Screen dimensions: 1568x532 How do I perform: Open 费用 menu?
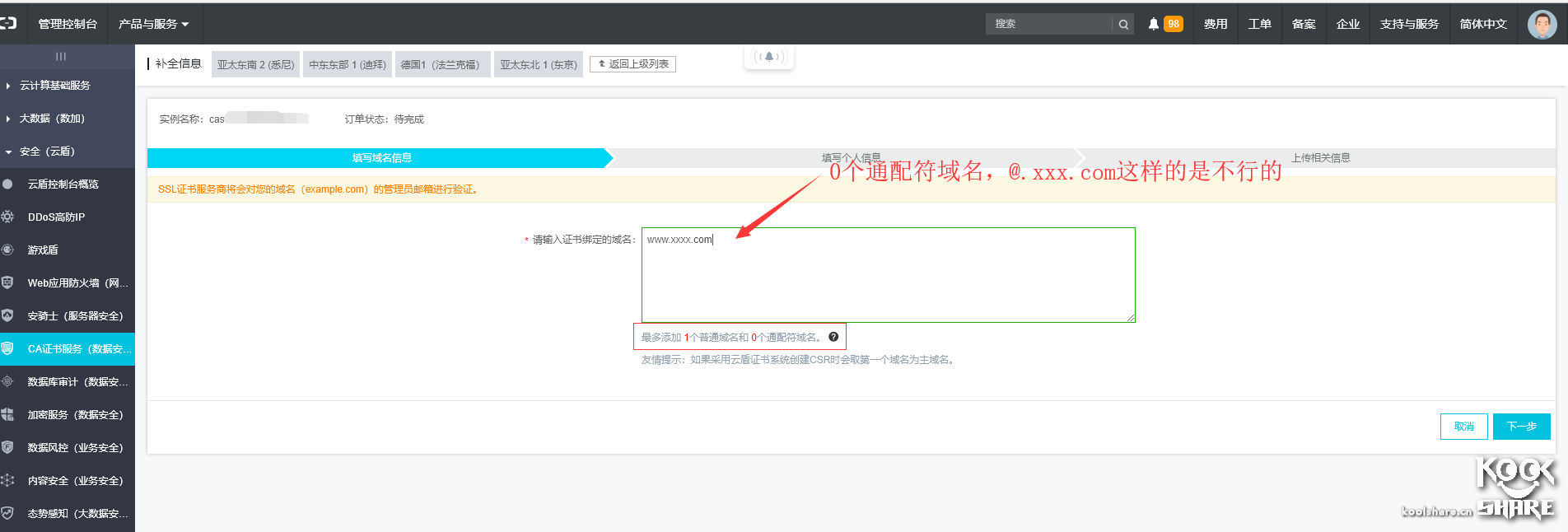click(x=1216, y=24)
